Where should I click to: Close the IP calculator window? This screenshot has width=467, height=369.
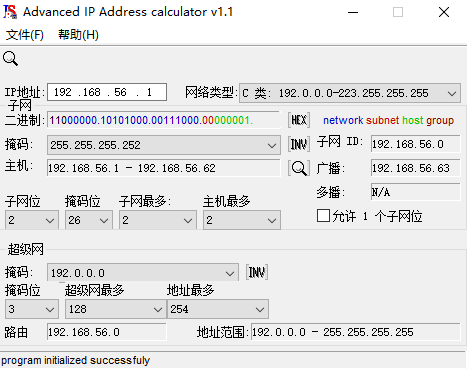click(444, 12)
